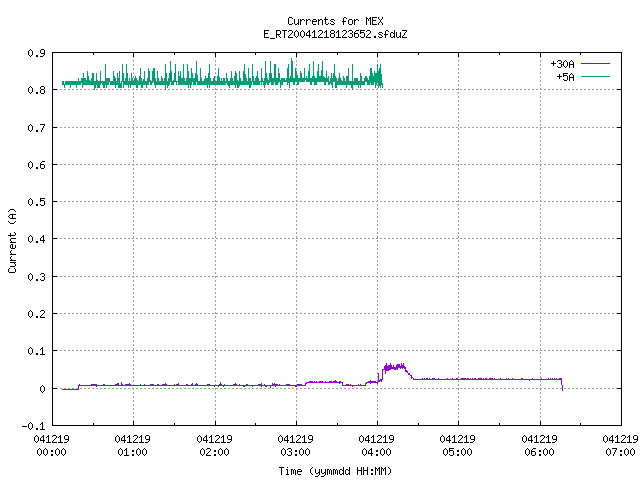Click the '+30A' legend label

[x=562, y=64]
